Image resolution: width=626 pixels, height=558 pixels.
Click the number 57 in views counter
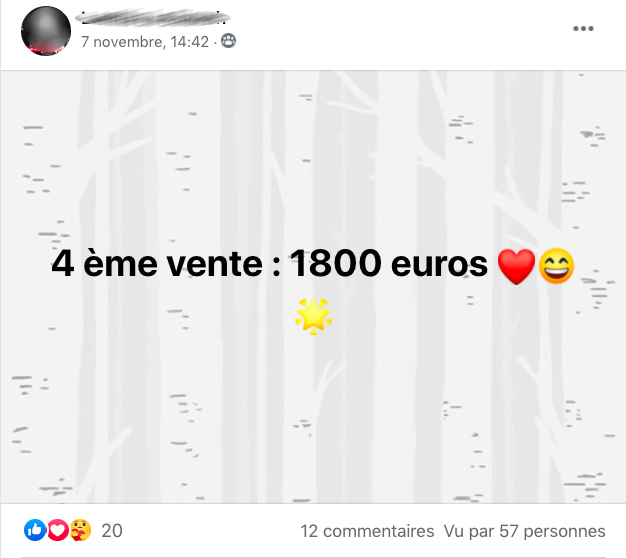tap(509, 531)
